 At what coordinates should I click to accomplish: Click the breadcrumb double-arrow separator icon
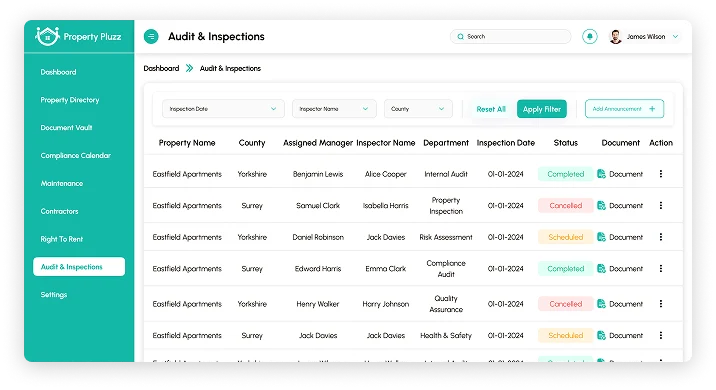pos(189,69)
